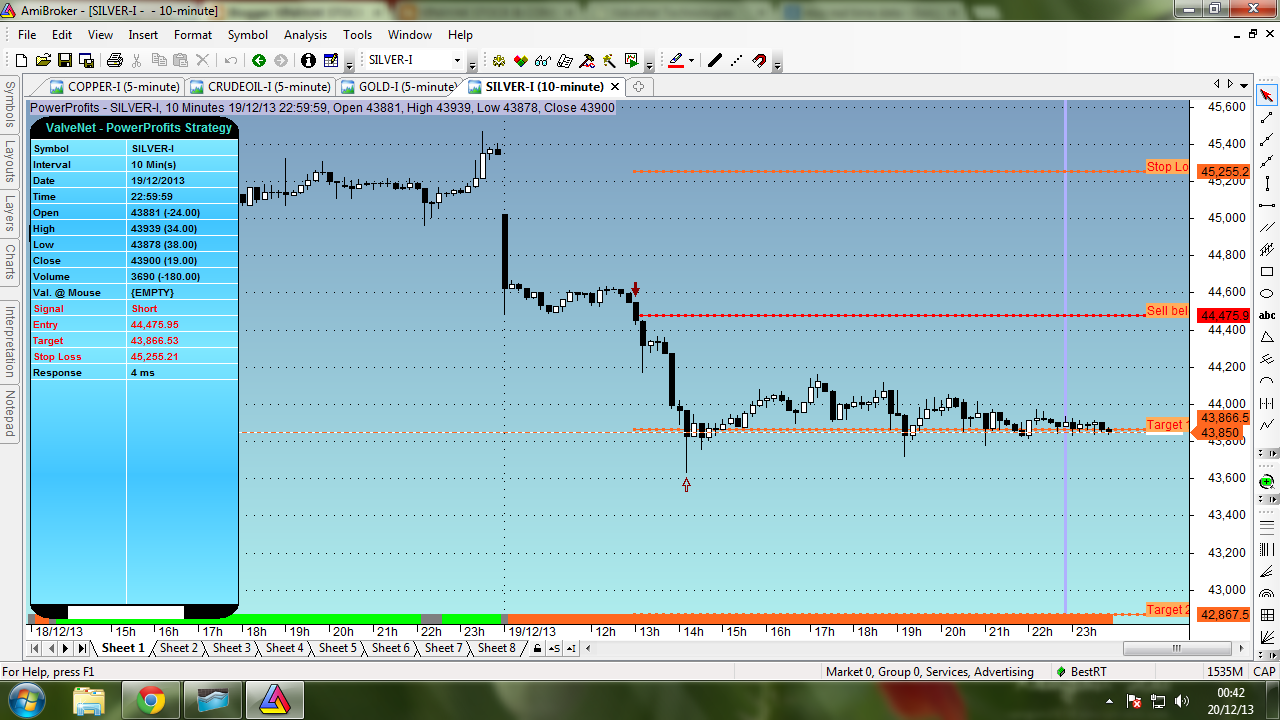Switch to the CRUDEOIL-I (5-minute) tab

click(260, 87)
